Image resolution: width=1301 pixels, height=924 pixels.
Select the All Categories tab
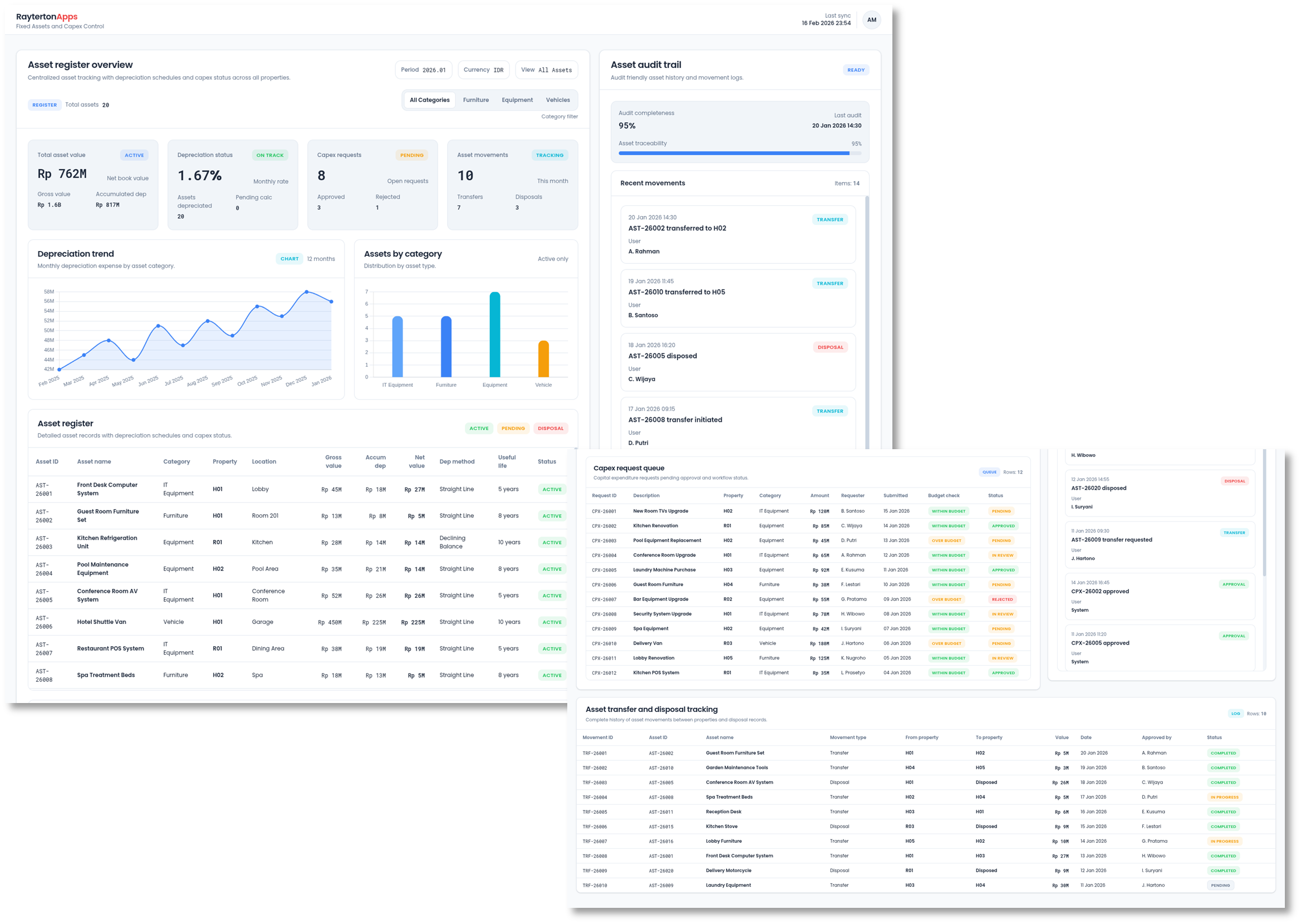[429, 100]
